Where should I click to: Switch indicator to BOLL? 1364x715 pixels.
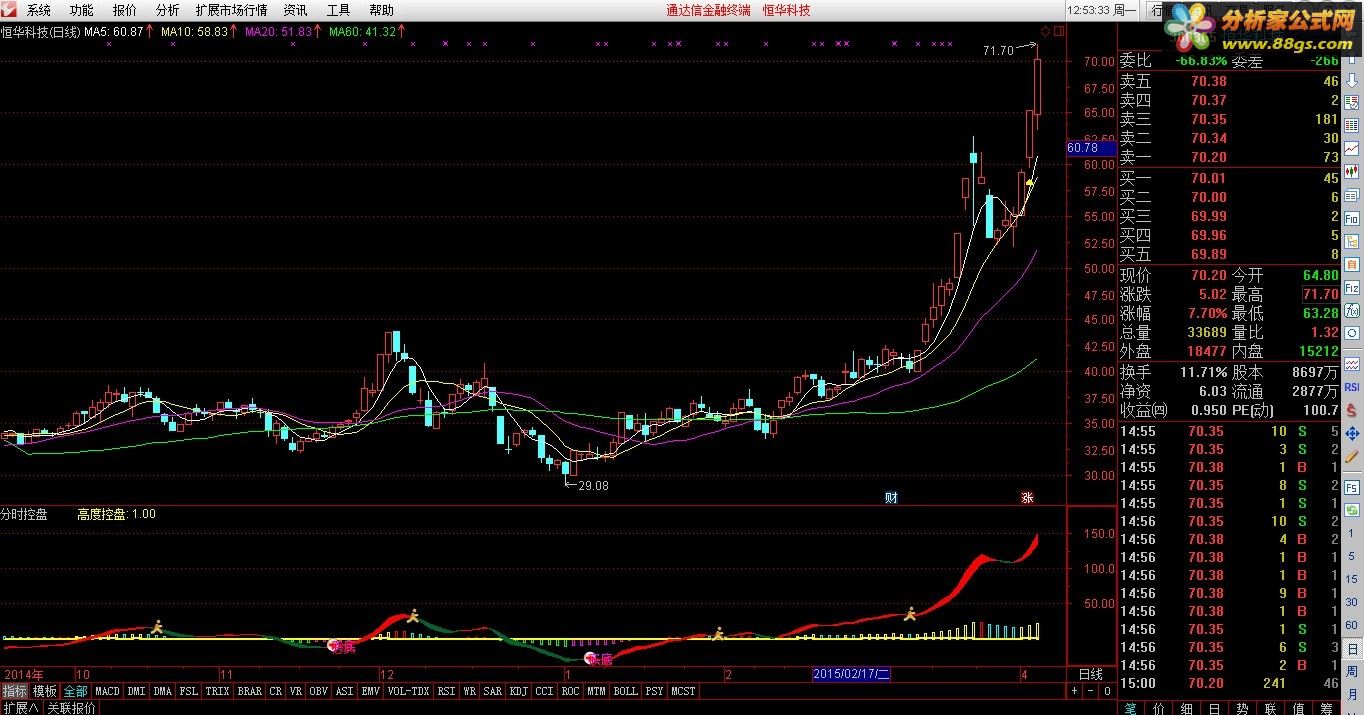tap(625, 691)
